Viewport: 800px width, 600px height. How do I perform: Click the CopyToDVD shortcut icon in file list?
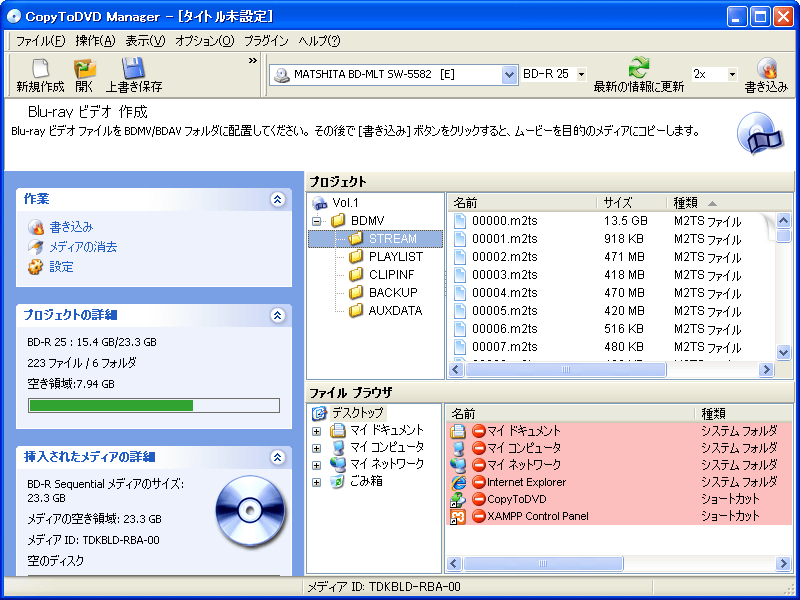[x=458, y=499]
